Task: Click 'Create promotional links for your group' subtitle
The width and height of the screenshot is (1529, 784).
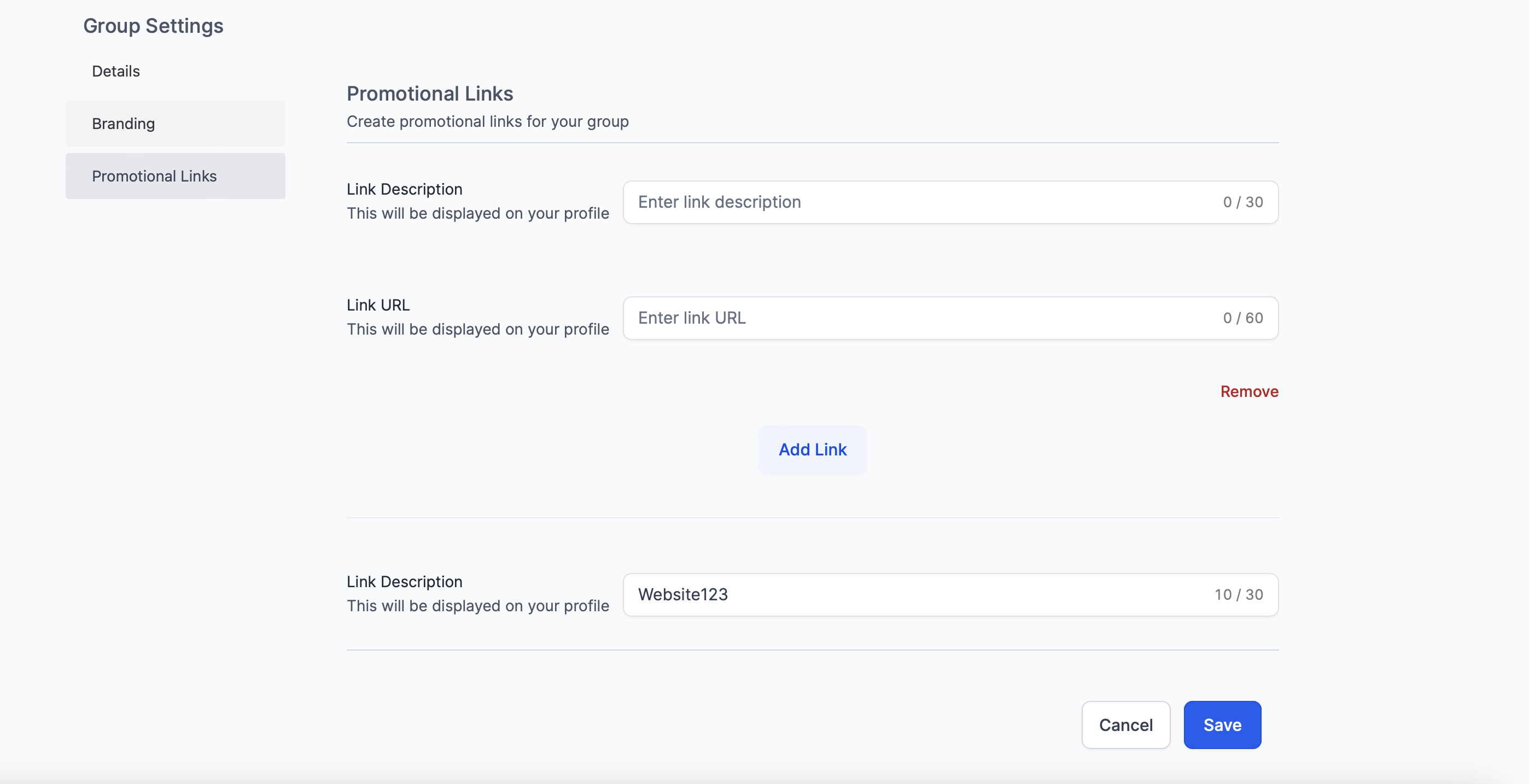Action: click(x=487, y=122)
